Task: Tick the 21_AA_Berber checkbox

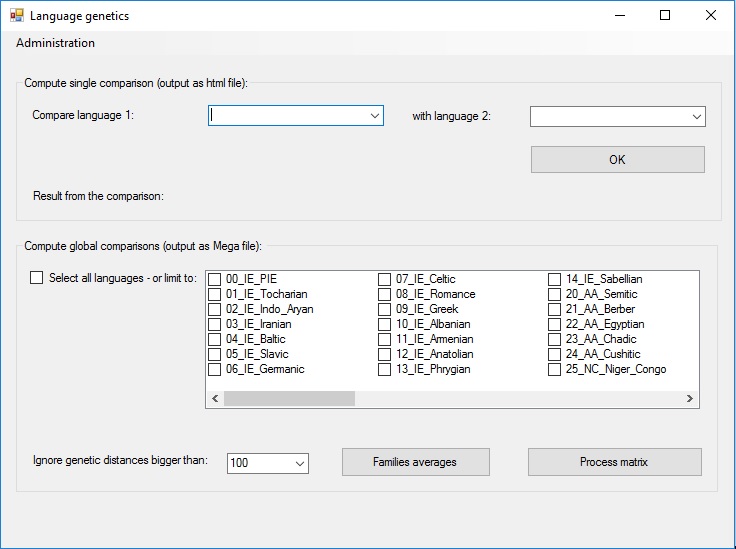Action: 554,309
